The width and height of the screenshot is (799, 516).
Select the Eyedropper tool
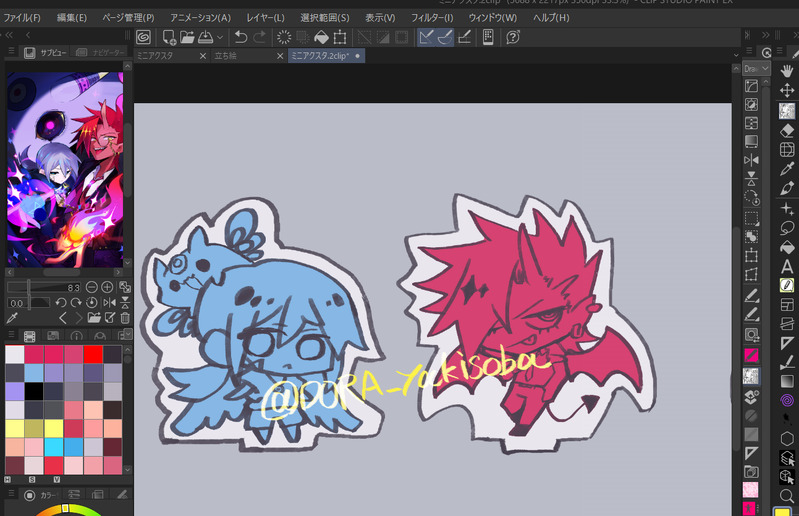787,169
